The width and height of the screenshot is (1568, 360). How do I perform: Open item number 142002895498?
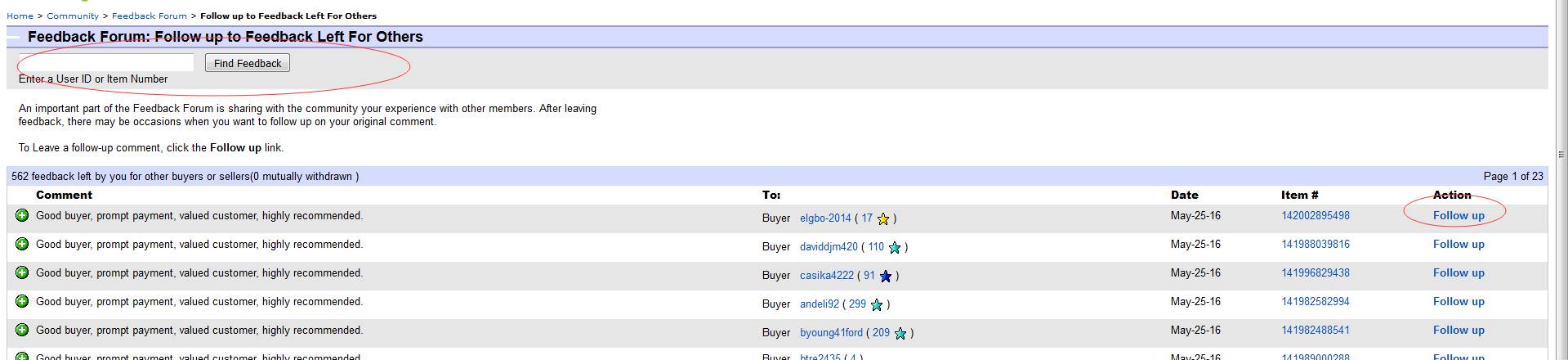1316,216
